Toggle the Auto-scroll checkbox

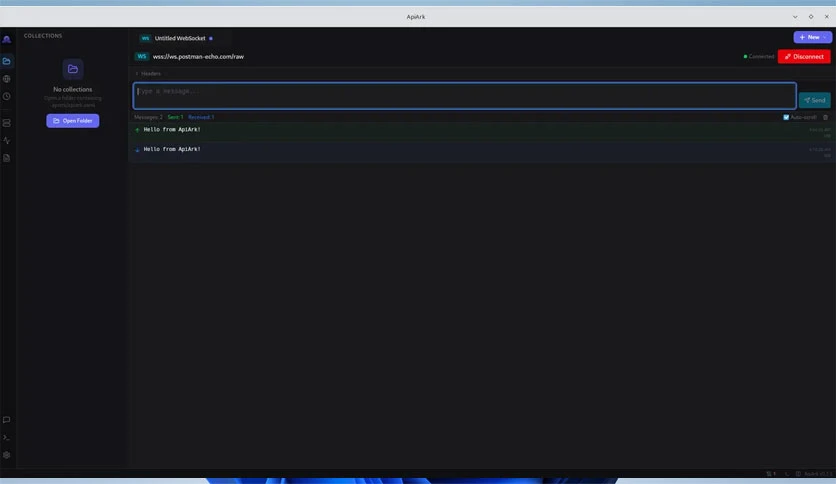point(786,117)
